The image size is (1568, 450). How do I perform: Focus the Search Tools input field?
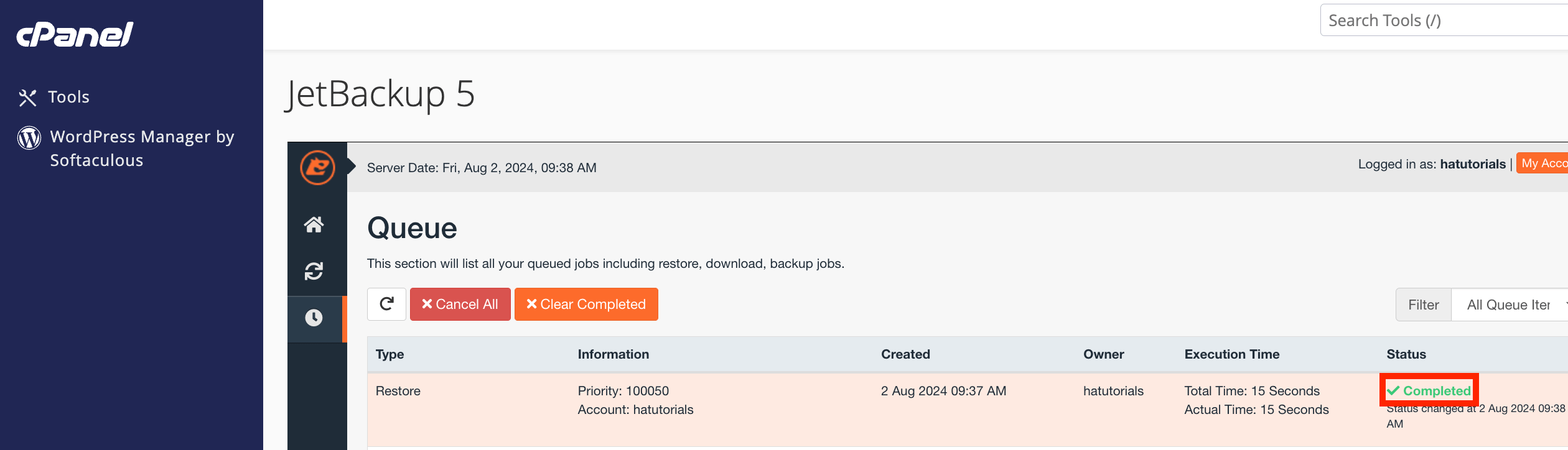coord(1444,21)
